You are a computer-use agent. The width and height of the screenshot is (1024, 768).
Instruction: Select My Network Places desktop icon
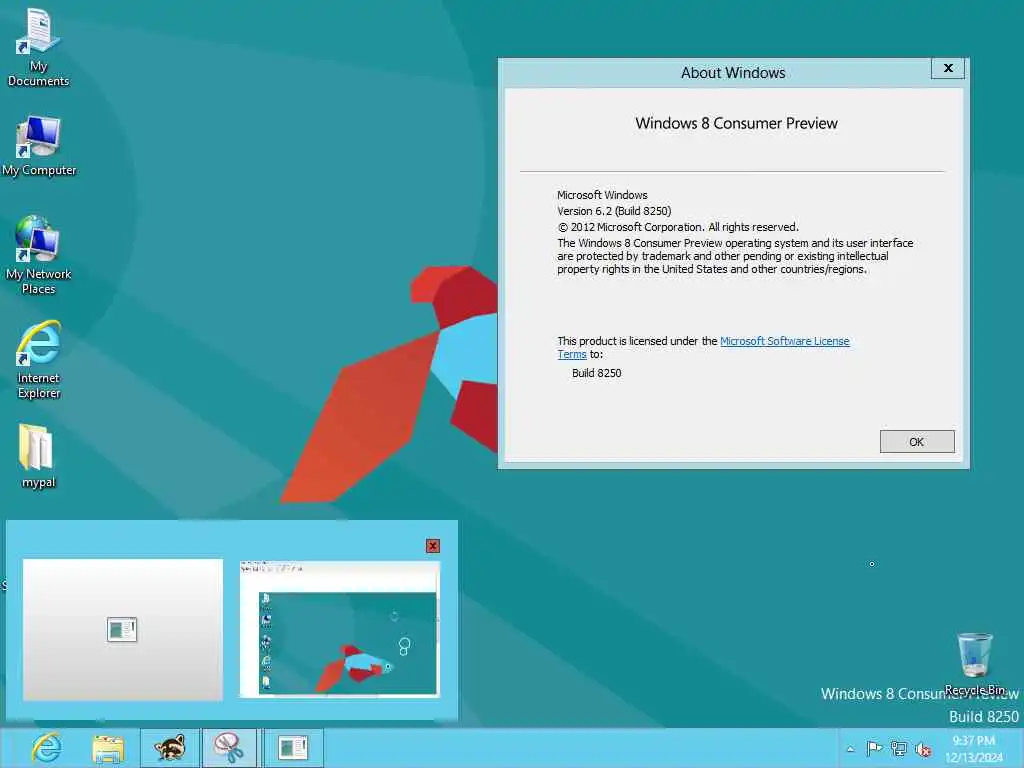click(x=38, y=255)
